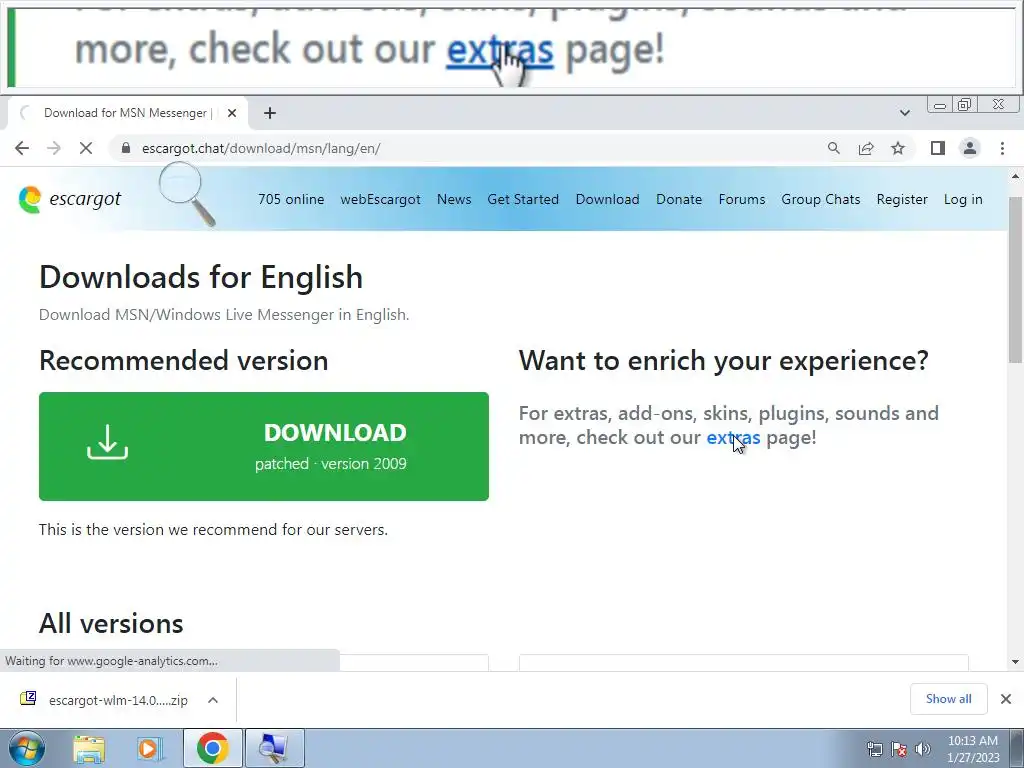Open Group Chats in the navigation bar
Image resolution: width=1024 pixels, height=768 pixels.
point(821,199)
